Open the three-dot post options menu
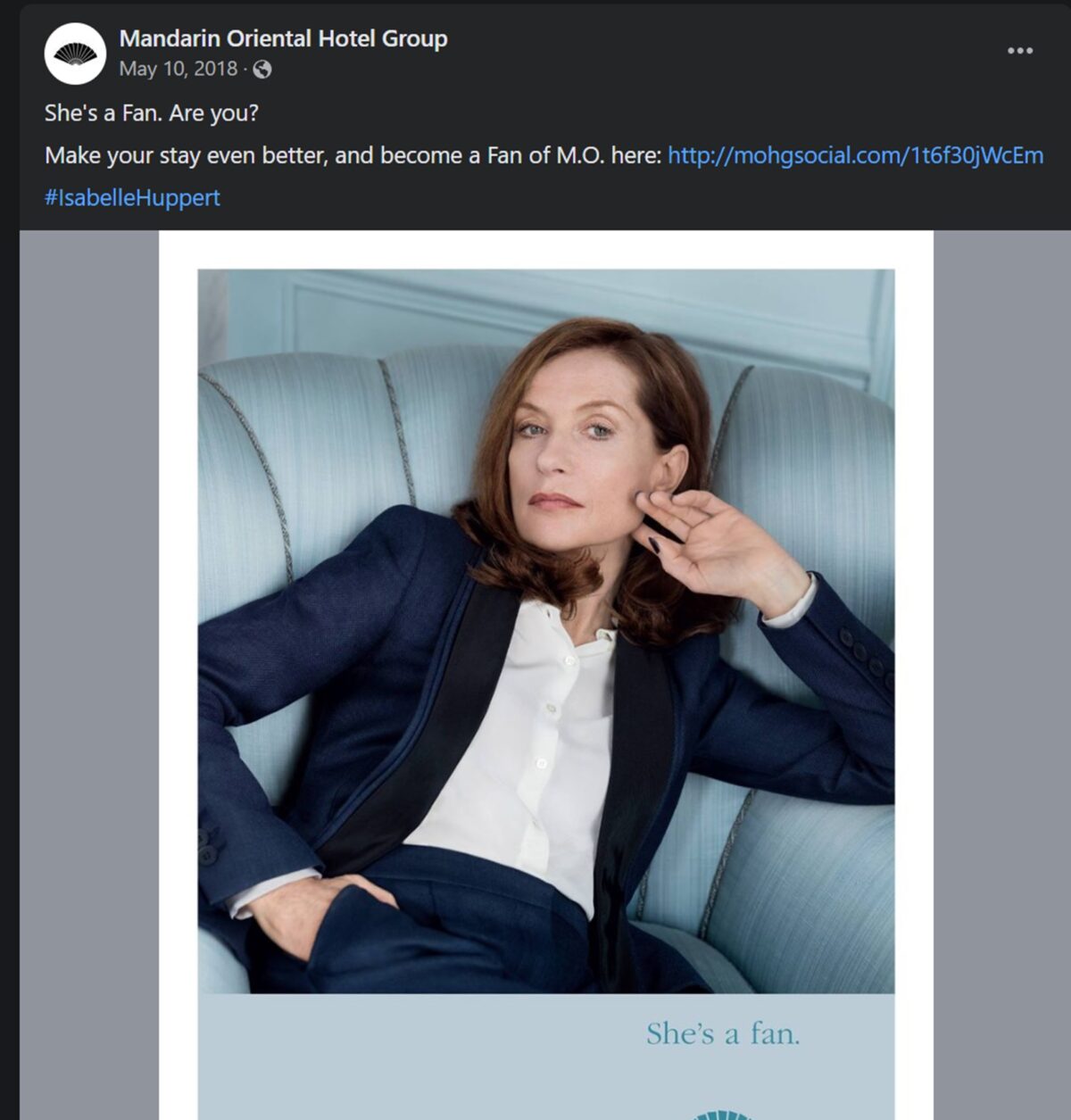1071x1120 pixels. tap(1020, 51)
